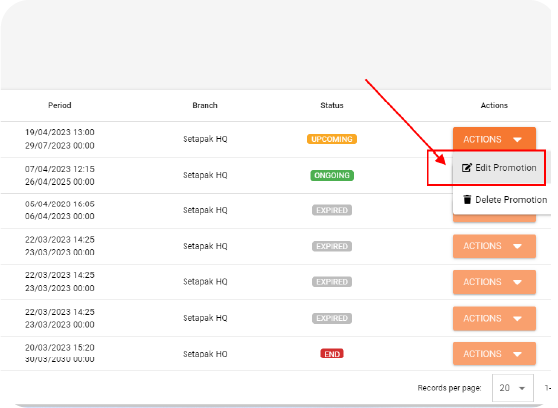The height and width of the screenshot is (408, 558).
Task: Click the small arrow next to 20
Action: coord(522,388)
